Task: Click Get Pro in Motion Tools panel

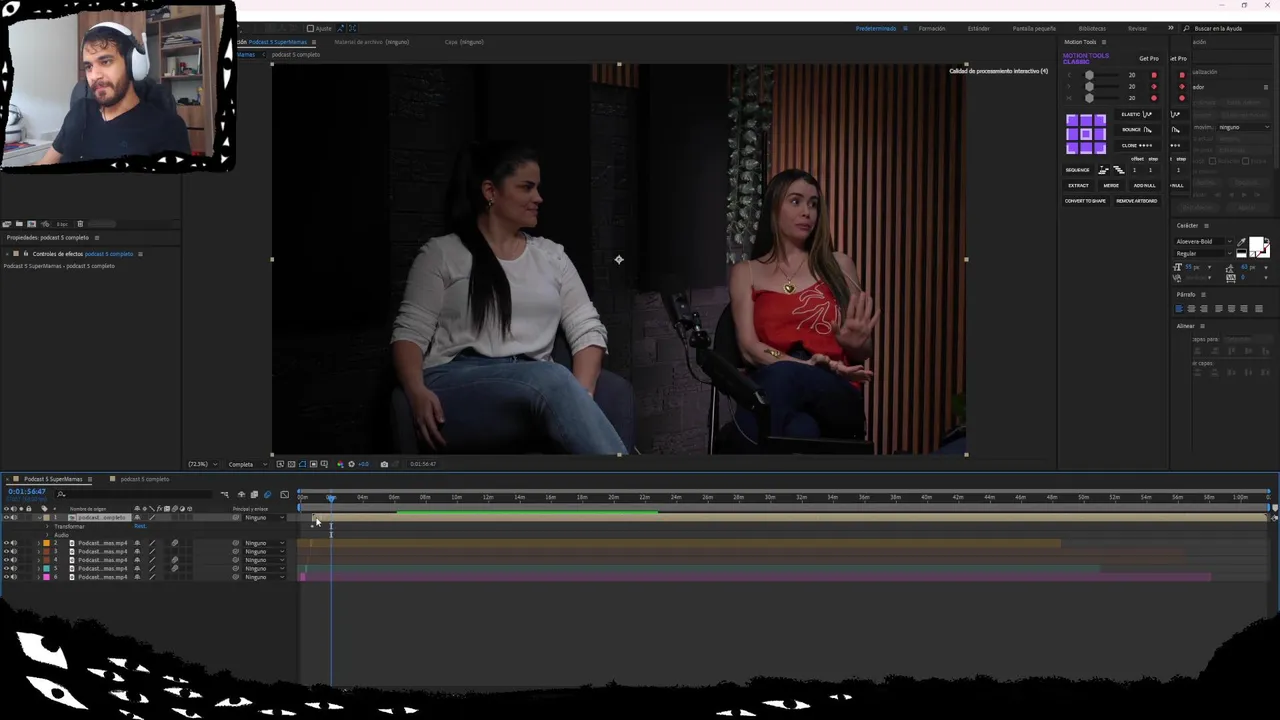Action: 1149,59
